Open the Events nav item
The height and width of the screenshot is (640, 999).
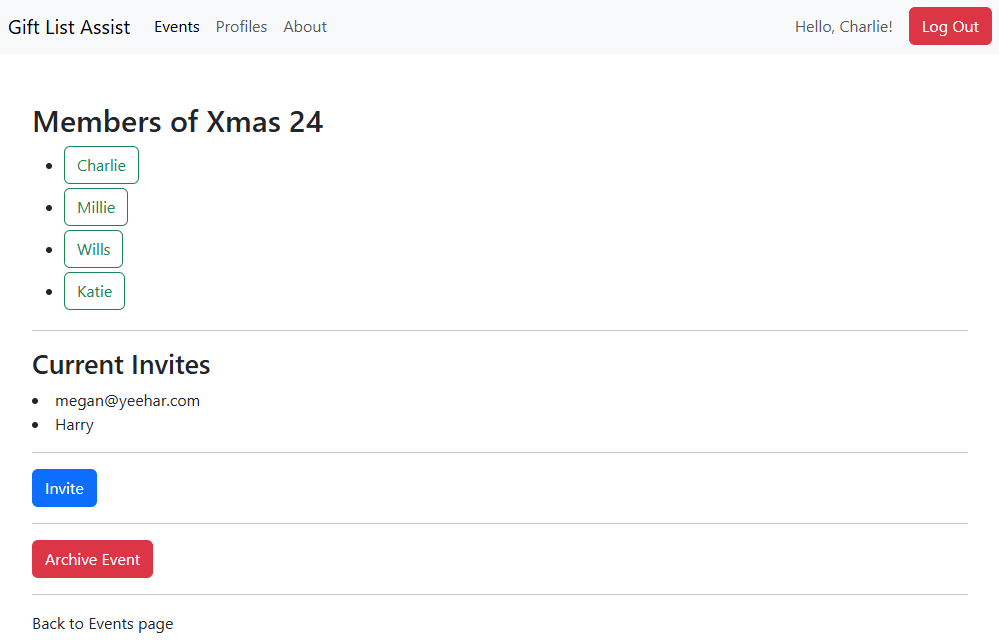(x=177, y=27)
